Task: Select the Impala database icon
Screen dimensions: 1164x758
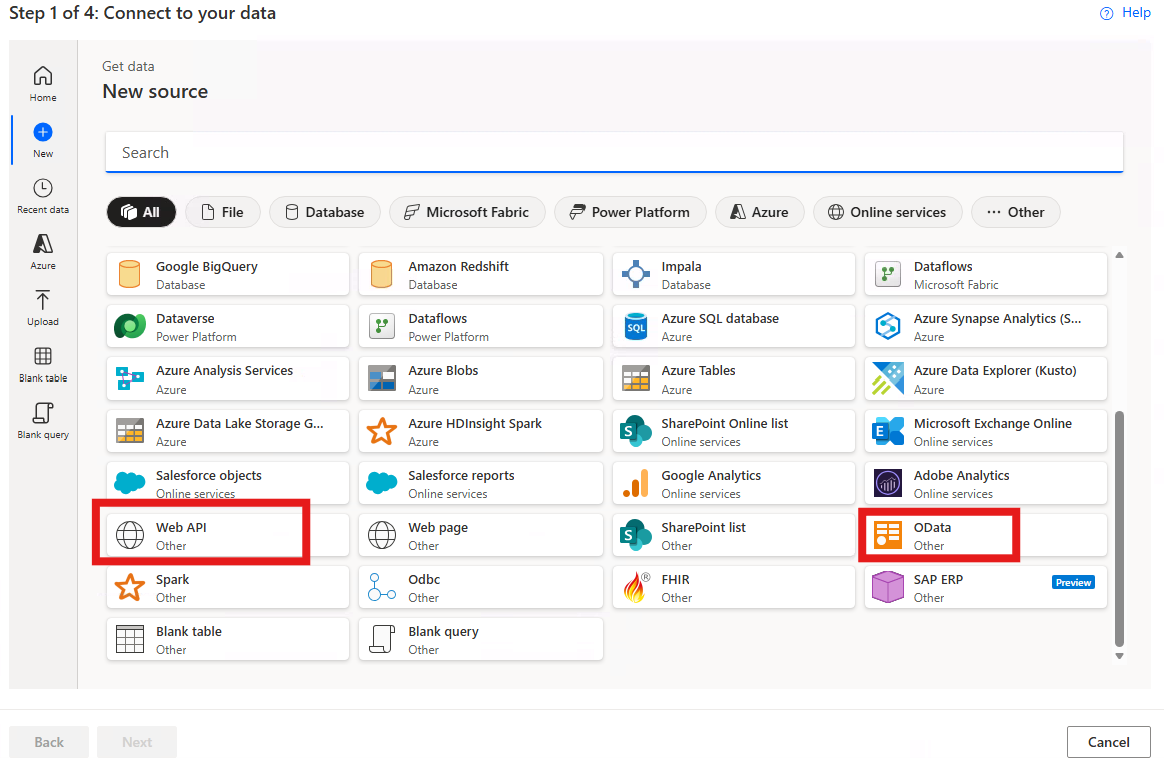Action: point(635,274)
